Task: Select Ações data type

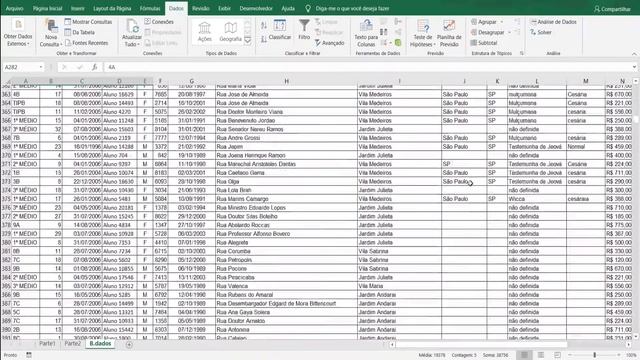Action: pos(204,31)
